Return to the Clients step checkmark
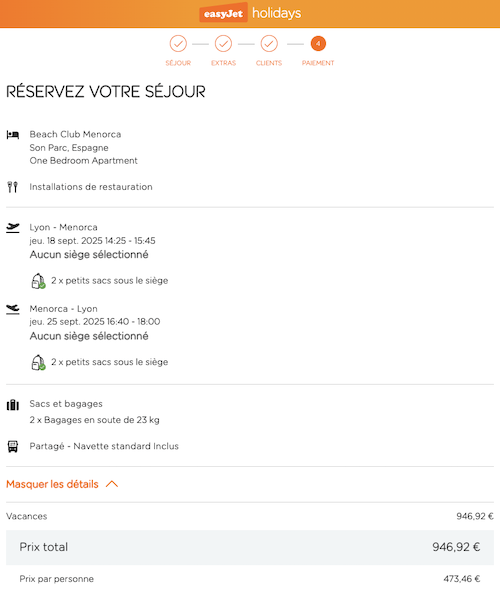 click(x=269, y=44)
